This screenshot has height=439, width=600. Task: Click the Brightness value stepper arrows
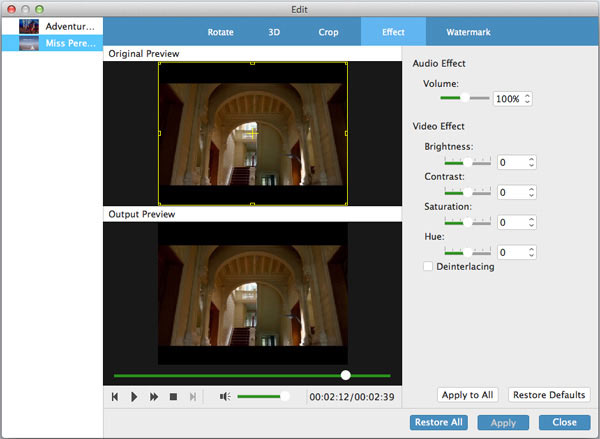click(x=531, y=162)
